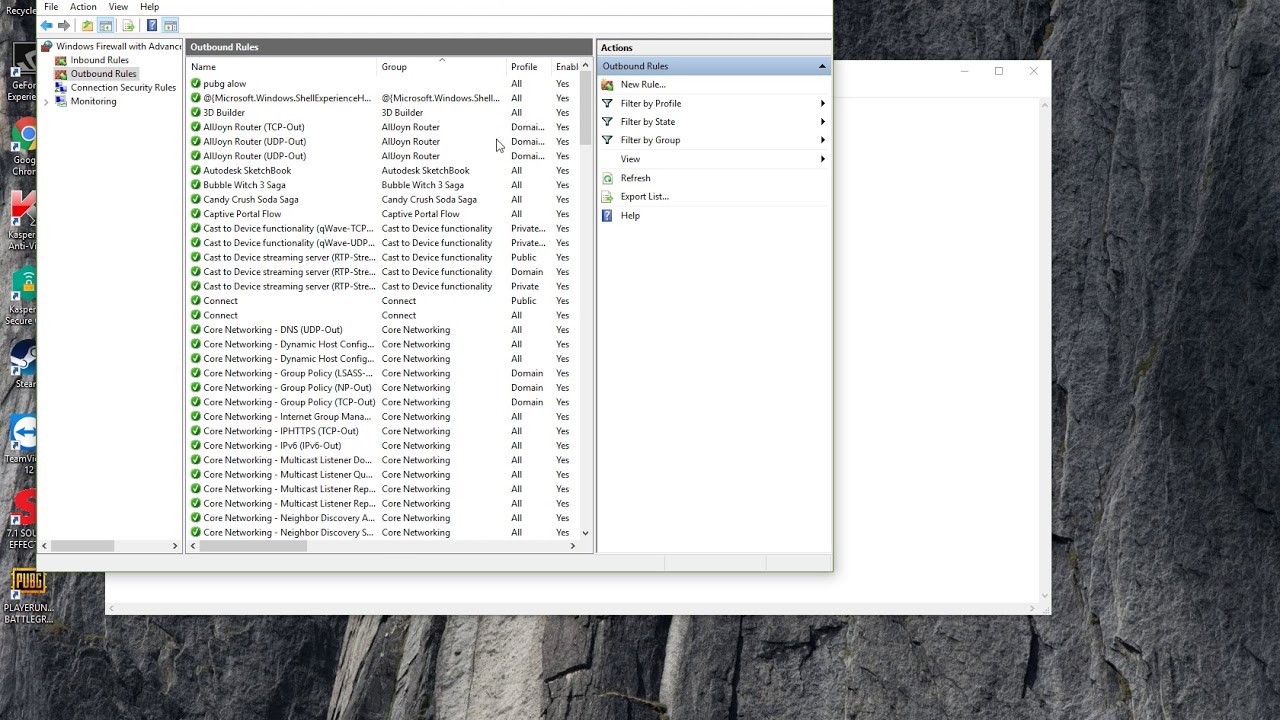Click scroll down arrow of rules list
The height and width of the screenshot is (720, 1280).
[585, 533]
